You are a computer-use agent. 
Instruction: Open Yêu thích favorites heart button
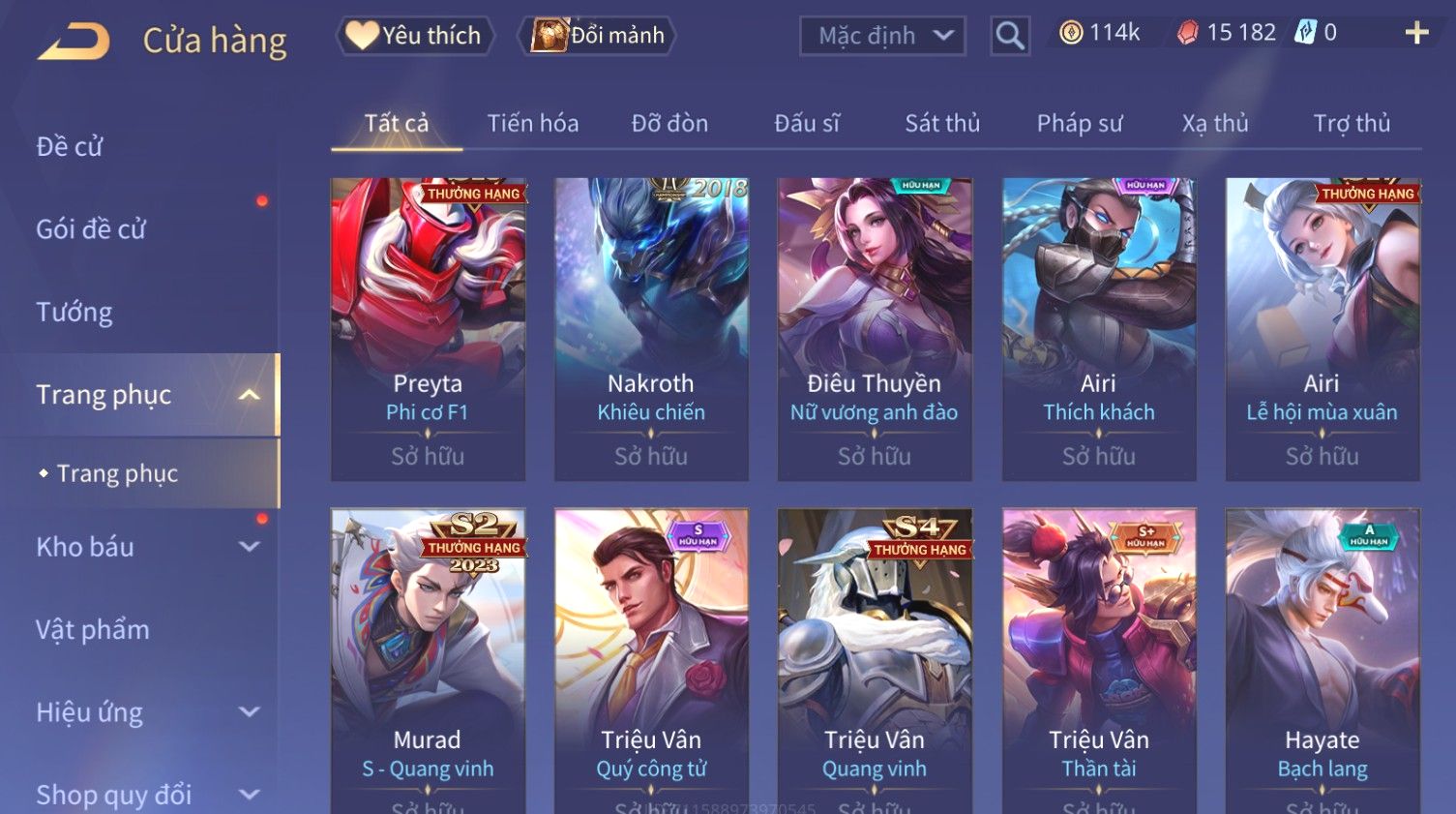pos(415,36)
